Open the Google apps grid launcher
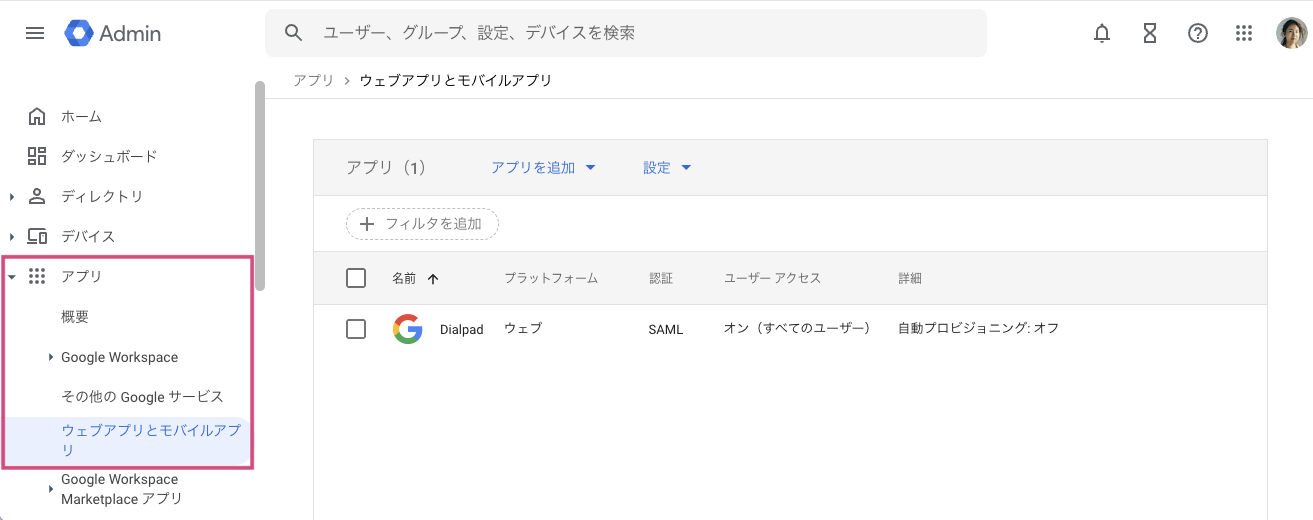The width and height of the screenshot is (1313, 520). [1244, 33]
